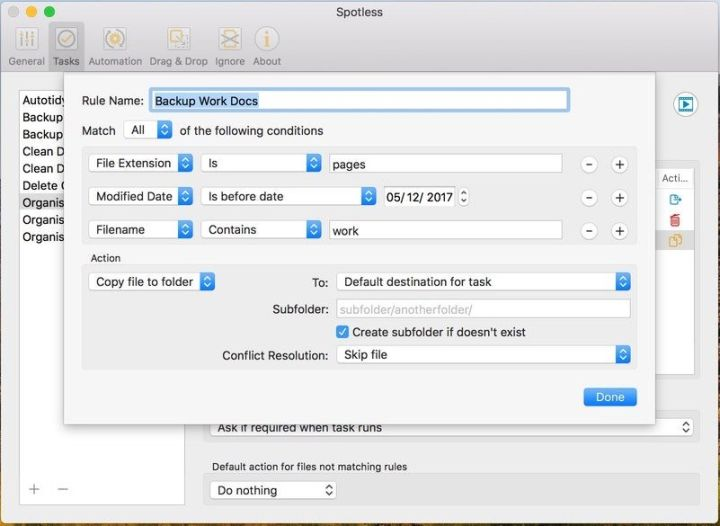Screen dimensions: 720x526
Task: Click the 'pages' extension value field
Action: [445, 164]
